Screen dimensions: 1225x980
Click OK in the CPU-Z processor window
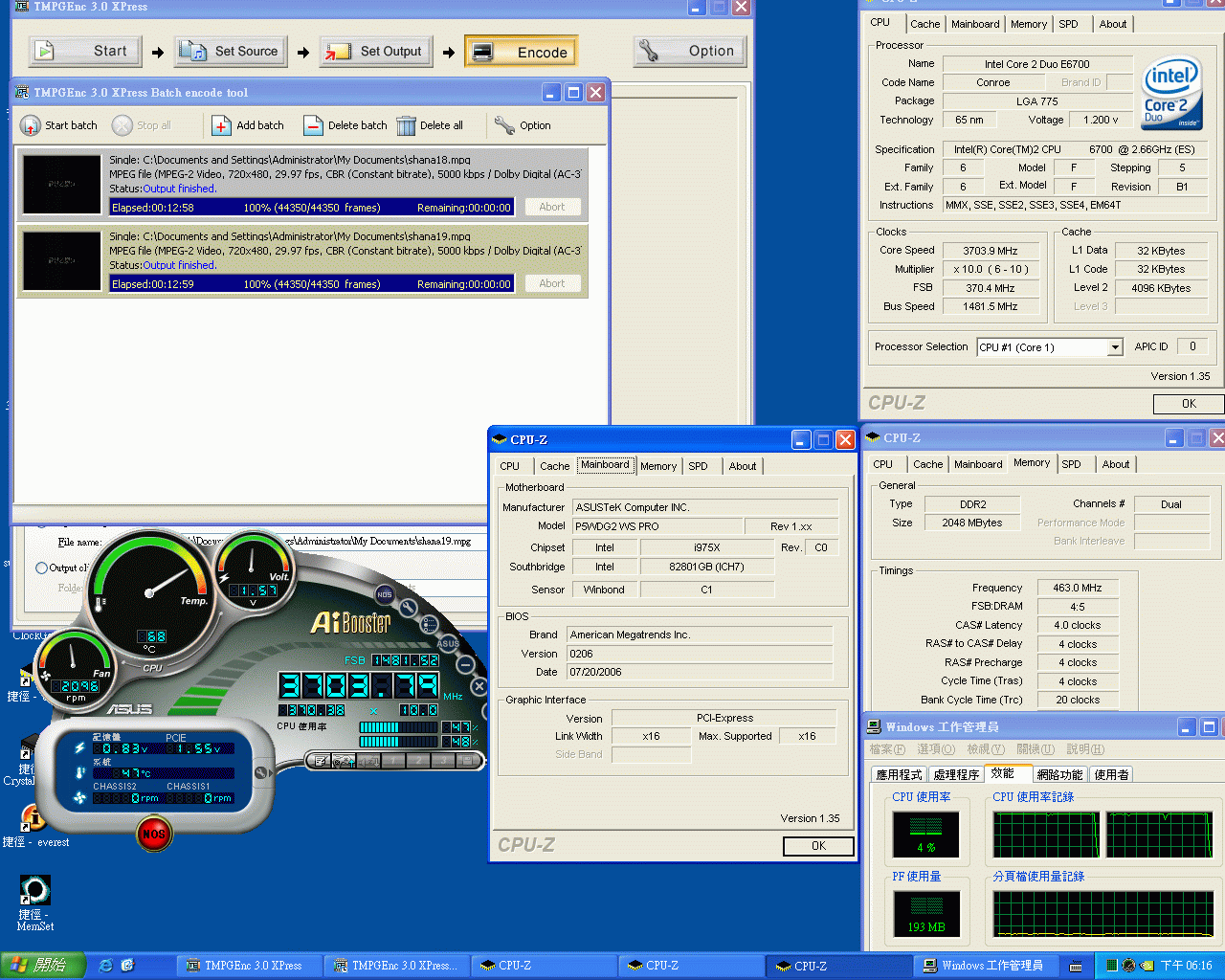[1189, 404]
